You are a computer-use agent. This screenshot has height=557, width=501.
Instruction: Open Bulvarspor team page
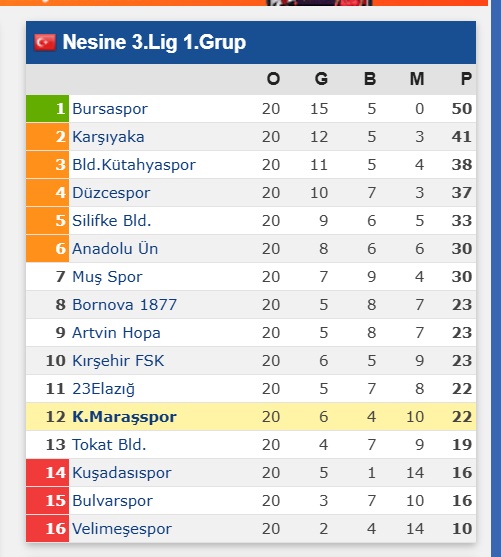tap(112, 501)
